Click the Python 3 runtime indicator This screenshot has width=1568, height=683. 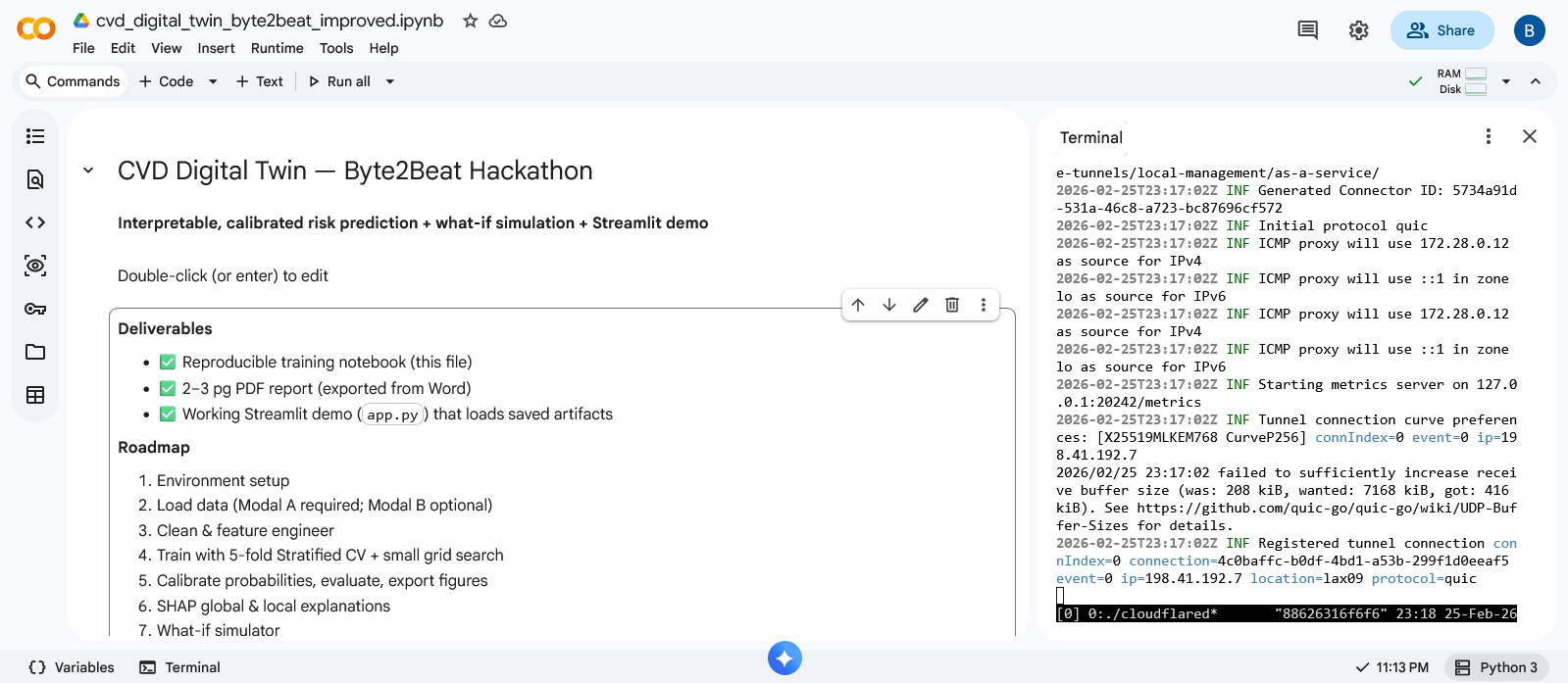tap(1496, 667)
